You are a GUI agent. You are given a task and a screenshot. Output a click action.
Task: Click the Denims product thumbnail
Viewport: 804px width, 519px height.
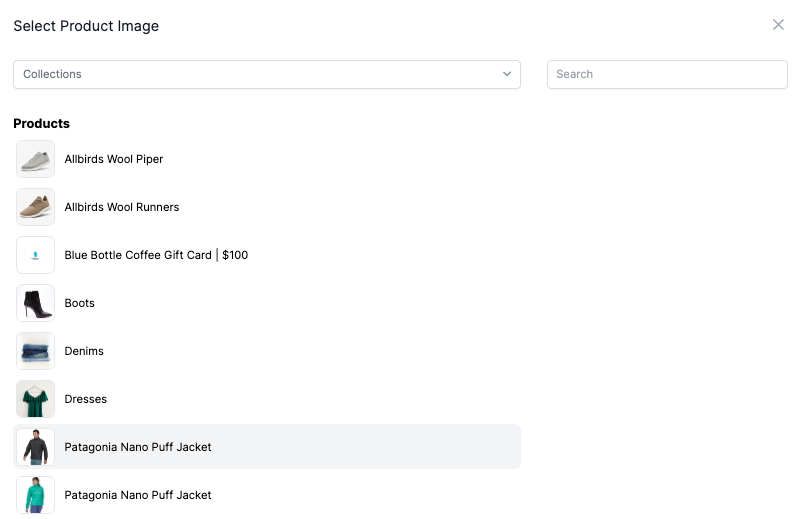click(x=35, y=351)
